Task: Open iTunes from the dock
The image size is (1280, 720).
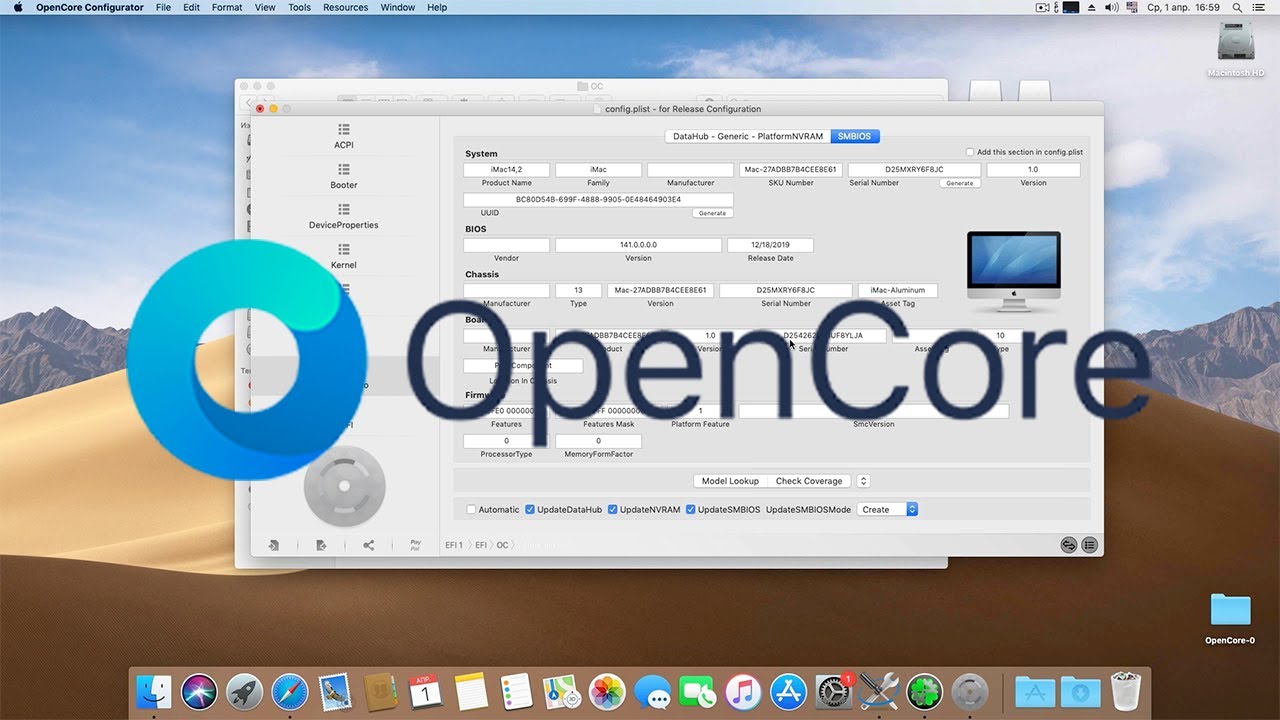Action: tap(742, 691)
